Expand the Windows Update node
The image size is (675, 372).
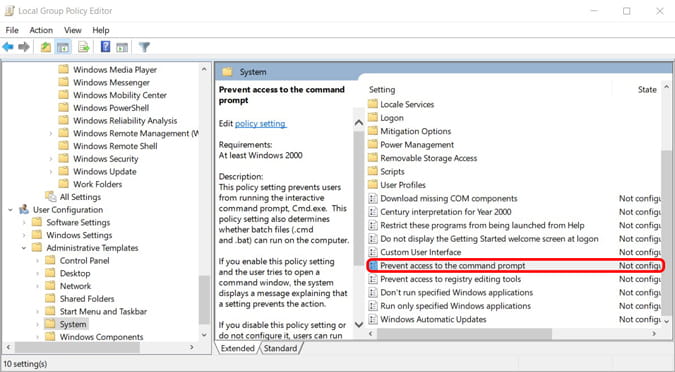point(51,172)
